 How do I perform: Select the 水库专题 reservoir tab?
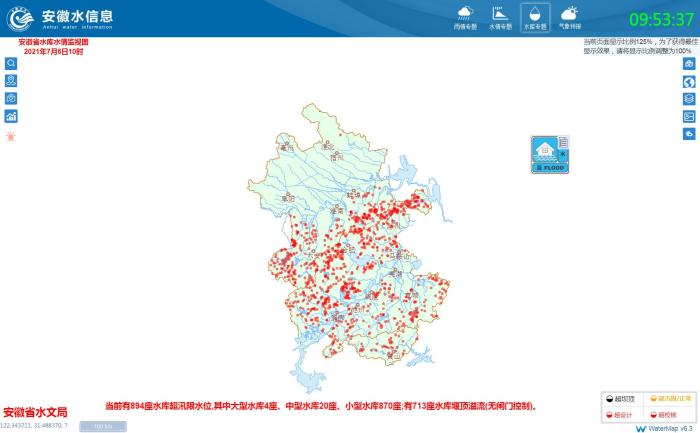click(x=534, y=17)
